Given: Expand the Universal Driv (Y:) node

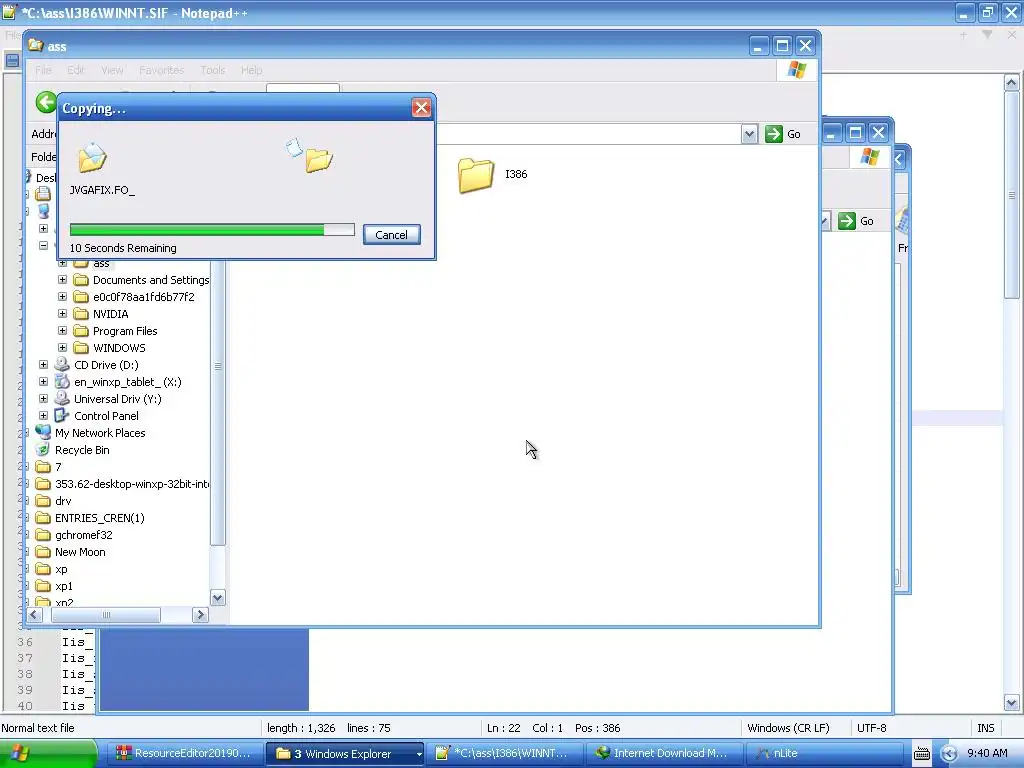Looking at the screenshot, I should pos(44,398).
